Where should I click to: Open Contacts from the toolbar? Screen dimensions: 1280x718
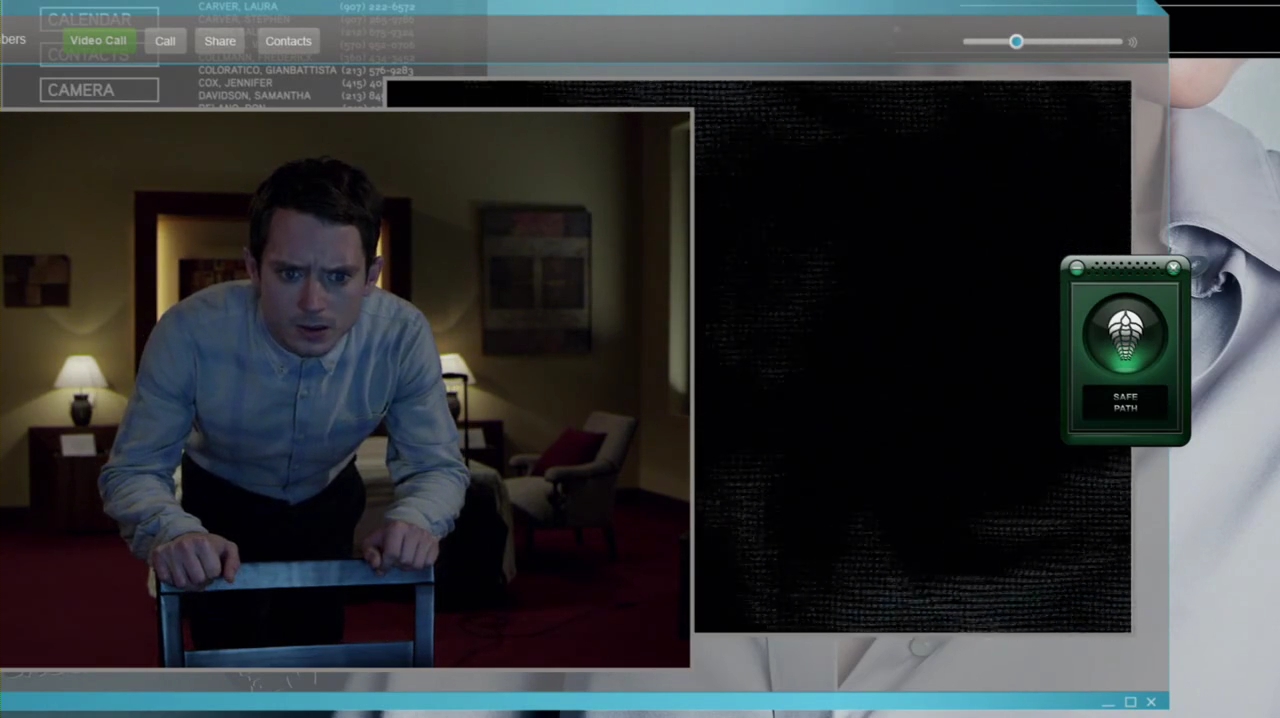(x=288, y=41)
